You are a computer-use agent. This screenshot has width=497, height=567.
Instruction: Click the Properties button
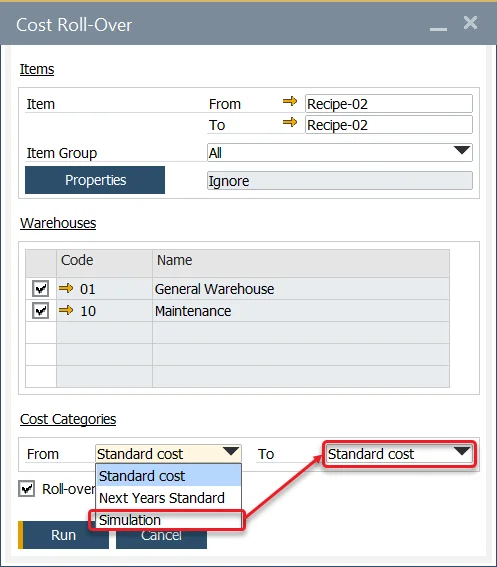click(x=95, y=180)
